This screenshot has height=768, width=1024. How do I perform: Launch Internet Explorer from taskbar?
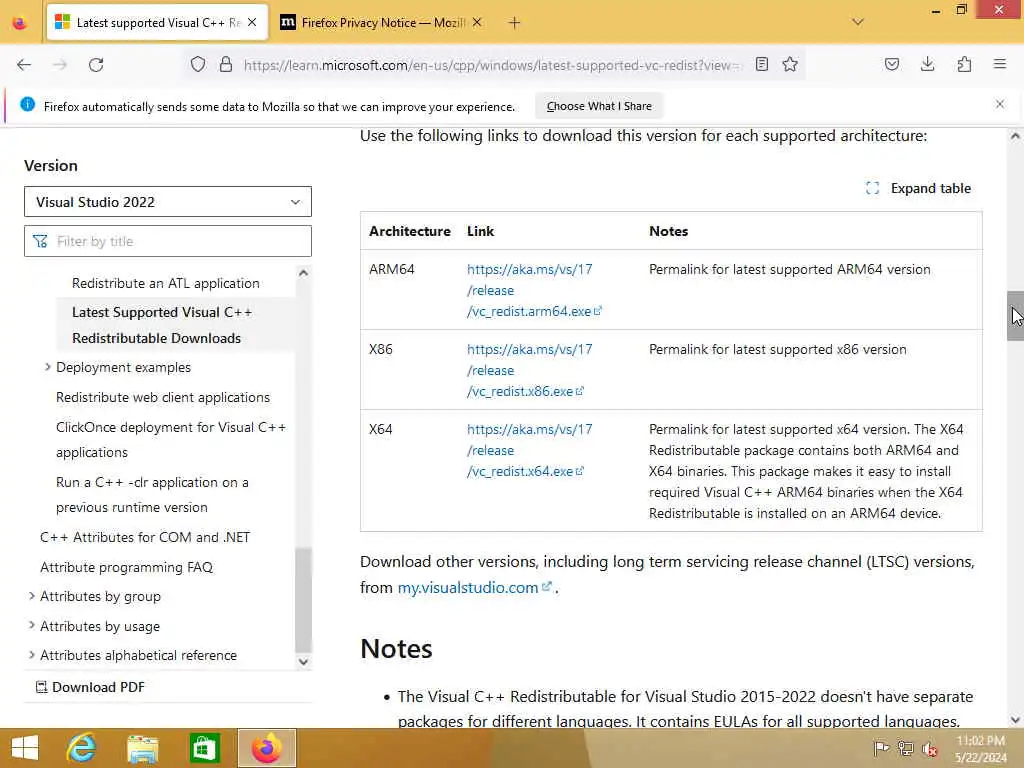point(82,748)
